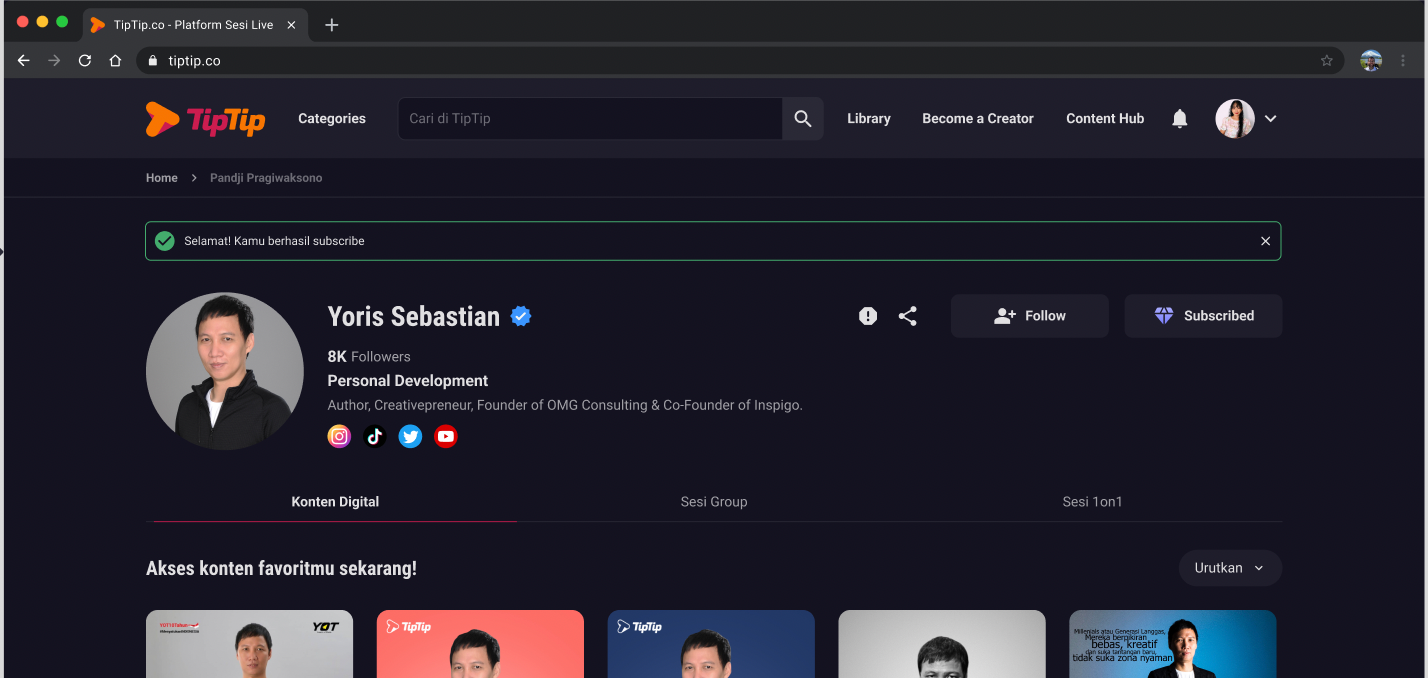Dismiss the subscribe success banner
The width and height of the screenshot is (1428, 678).
pos(1265,241)
